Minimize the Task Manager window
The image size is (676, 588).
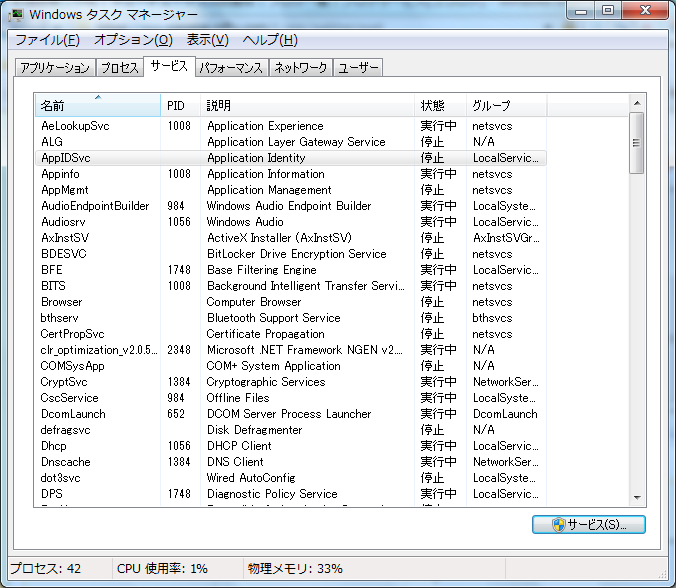coord(581,11)
